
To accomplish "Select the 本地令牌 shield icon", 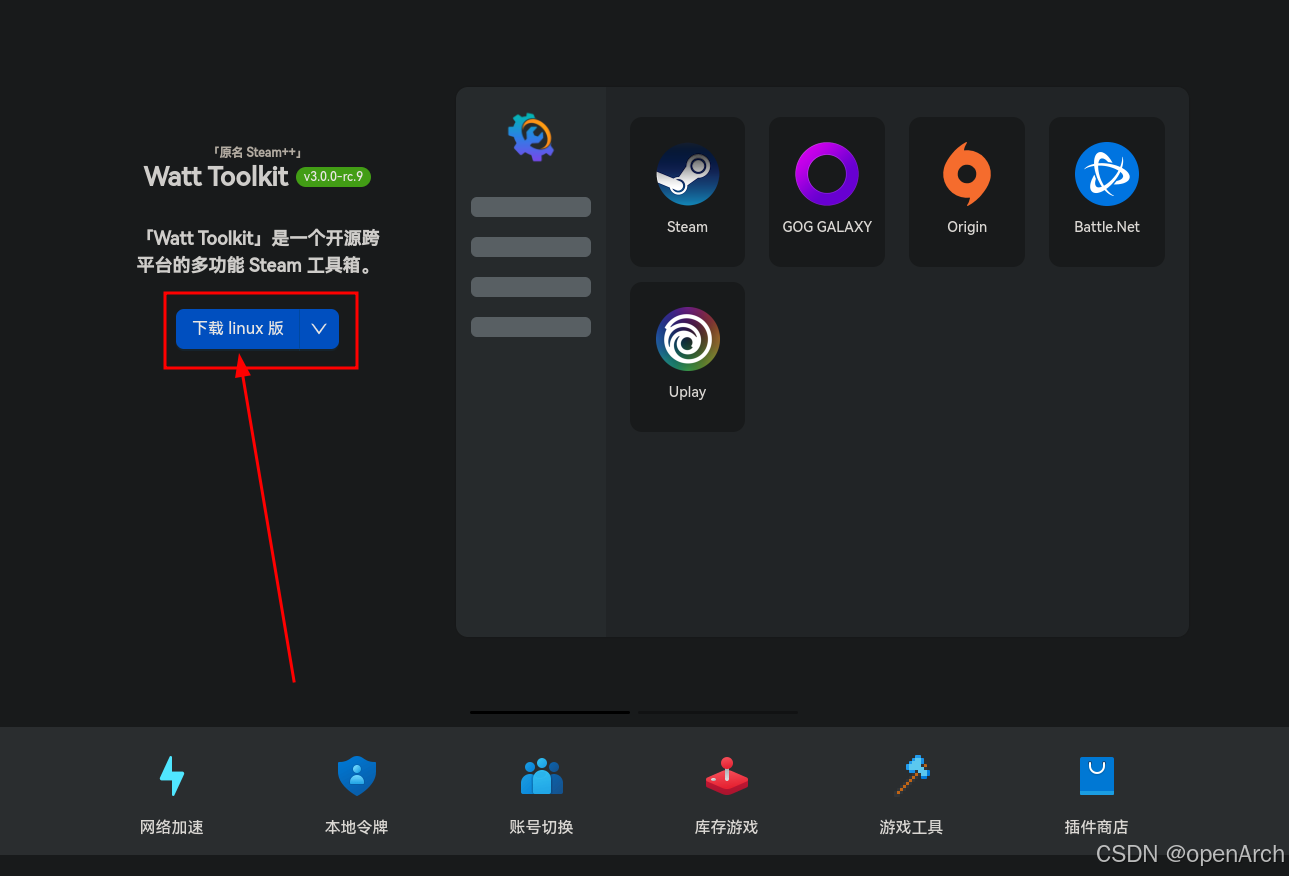I will [x=357, y=776].
